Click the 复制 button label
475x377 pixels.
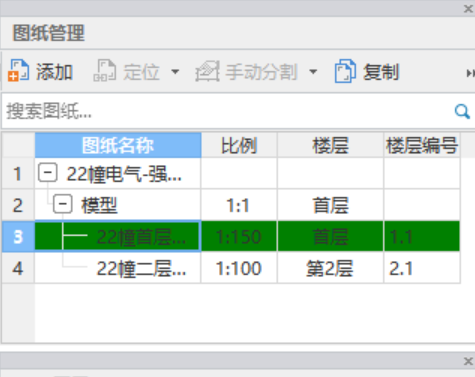pos(381,72)
